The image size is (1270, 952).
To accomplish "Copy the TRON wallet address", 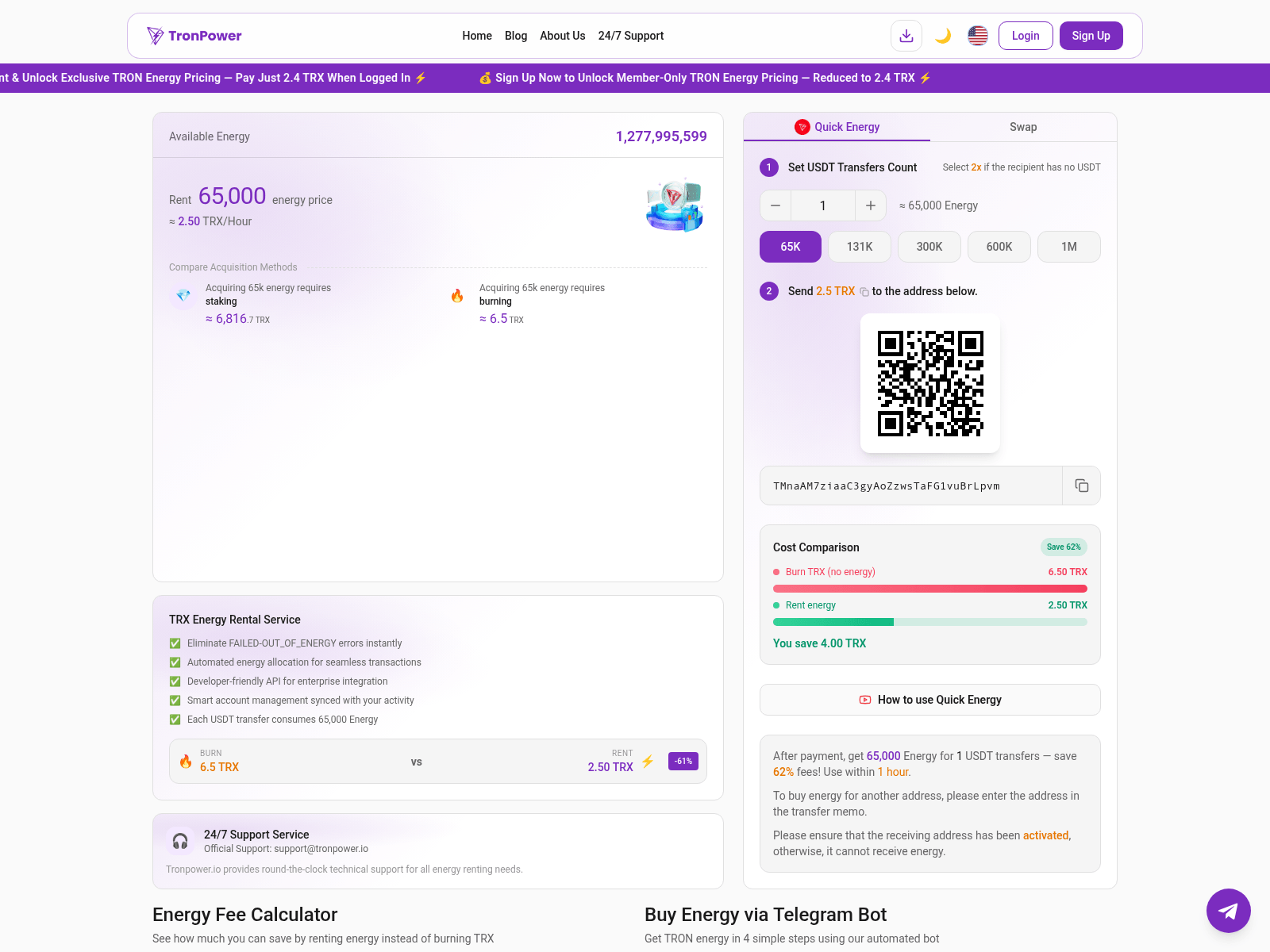I will [1081, 486].
